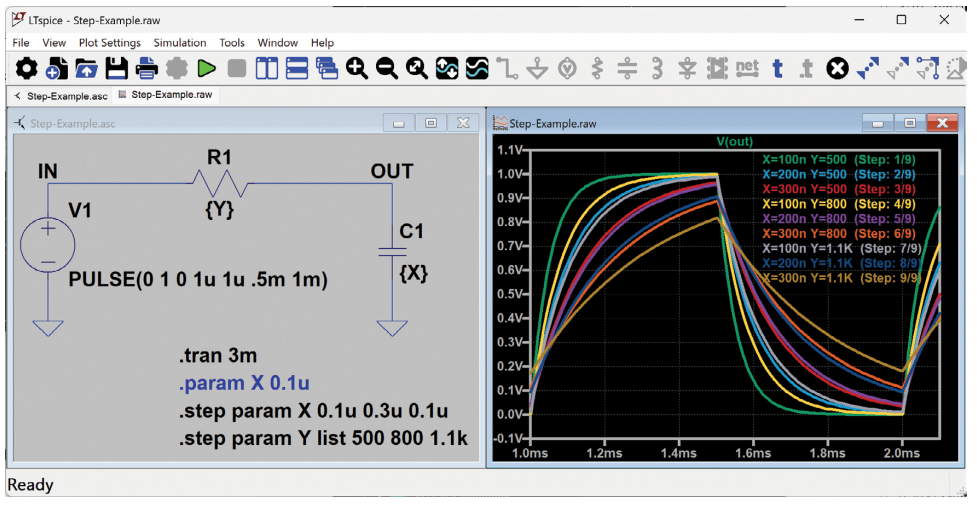Zoom in with the magnifier plus icon
977x506 pixels.
356,68
